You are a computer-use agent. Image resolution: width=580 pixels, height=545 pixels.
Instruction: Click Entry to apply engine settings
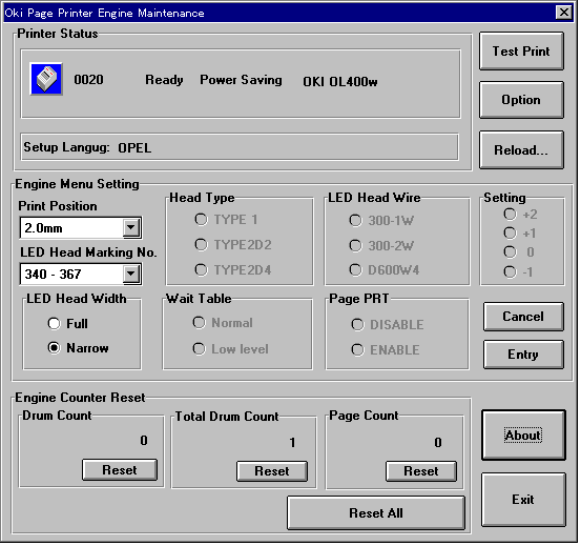[523, 354]
